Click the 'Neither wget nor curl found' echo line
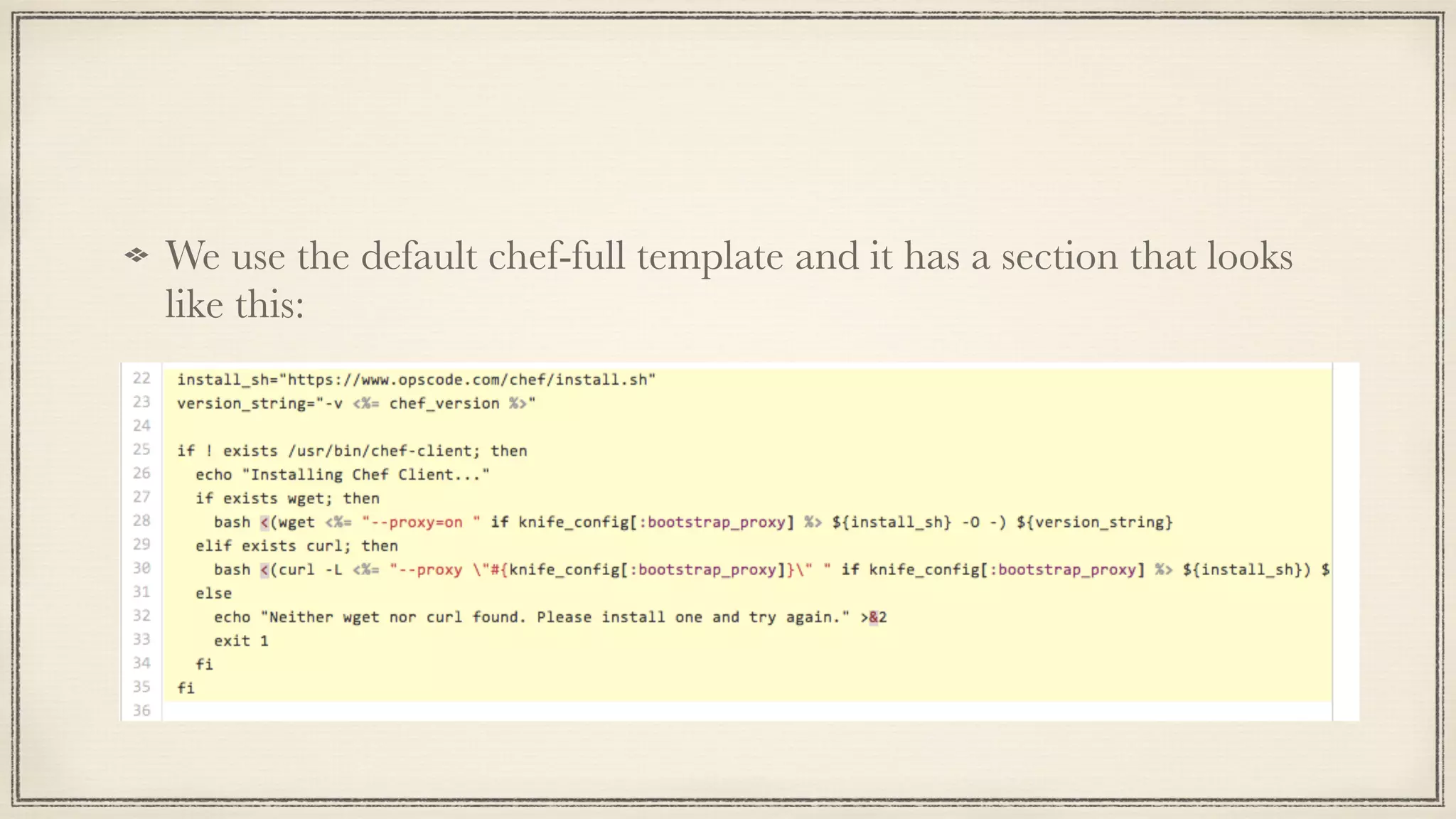Viewport: 1456px width, 819px height. (x=550, y=617)
